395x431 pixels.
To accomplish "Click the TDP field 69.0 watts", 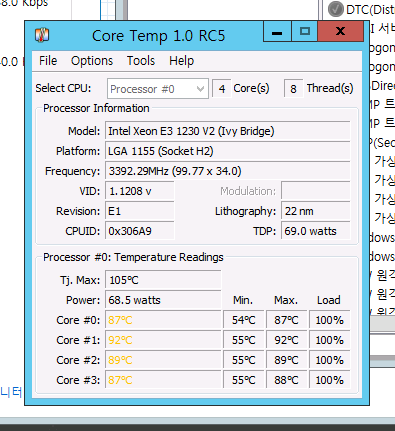I will (316, 231).
